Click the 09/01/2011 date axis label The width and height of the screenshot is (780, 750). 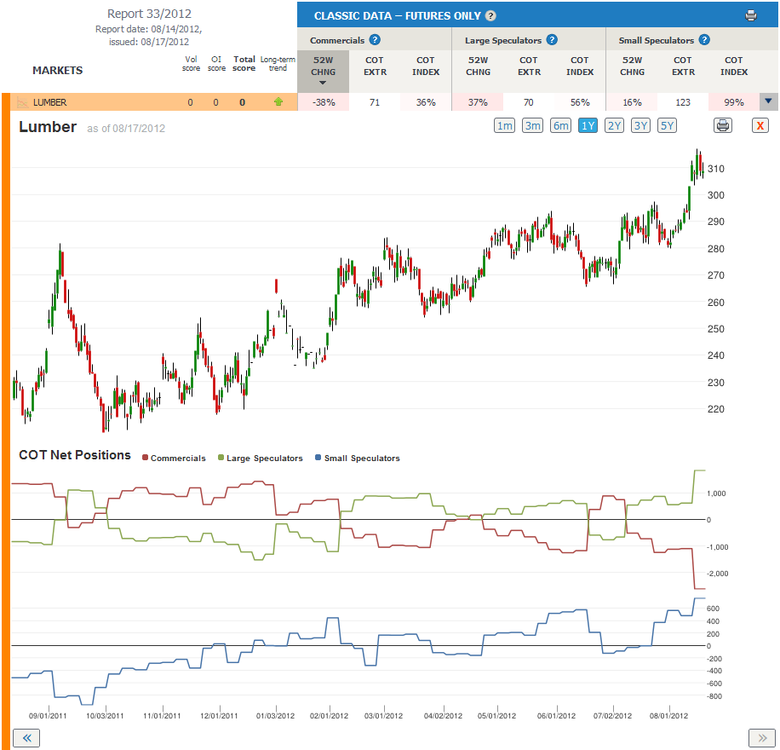pyautogui.click(x=48, y=716)
